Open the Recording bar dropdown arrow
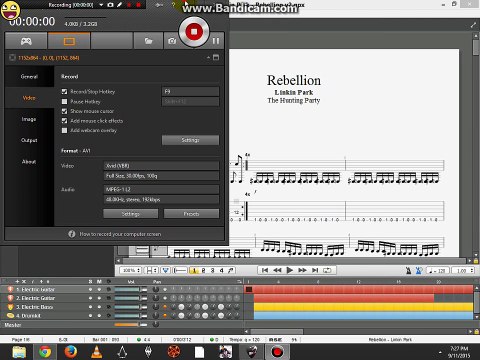This screenshot has height=360, width=480. [101, 5]
